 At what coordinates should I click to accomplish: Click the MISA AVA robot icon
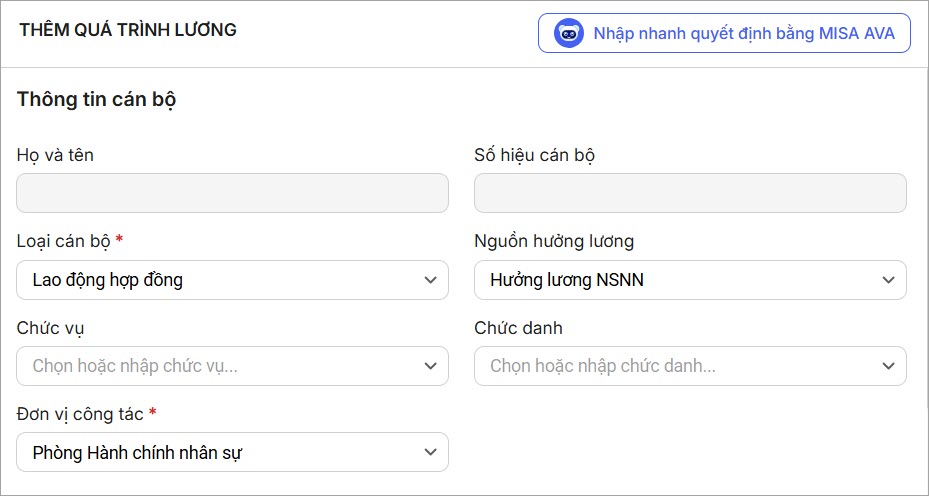click(569, 33)
